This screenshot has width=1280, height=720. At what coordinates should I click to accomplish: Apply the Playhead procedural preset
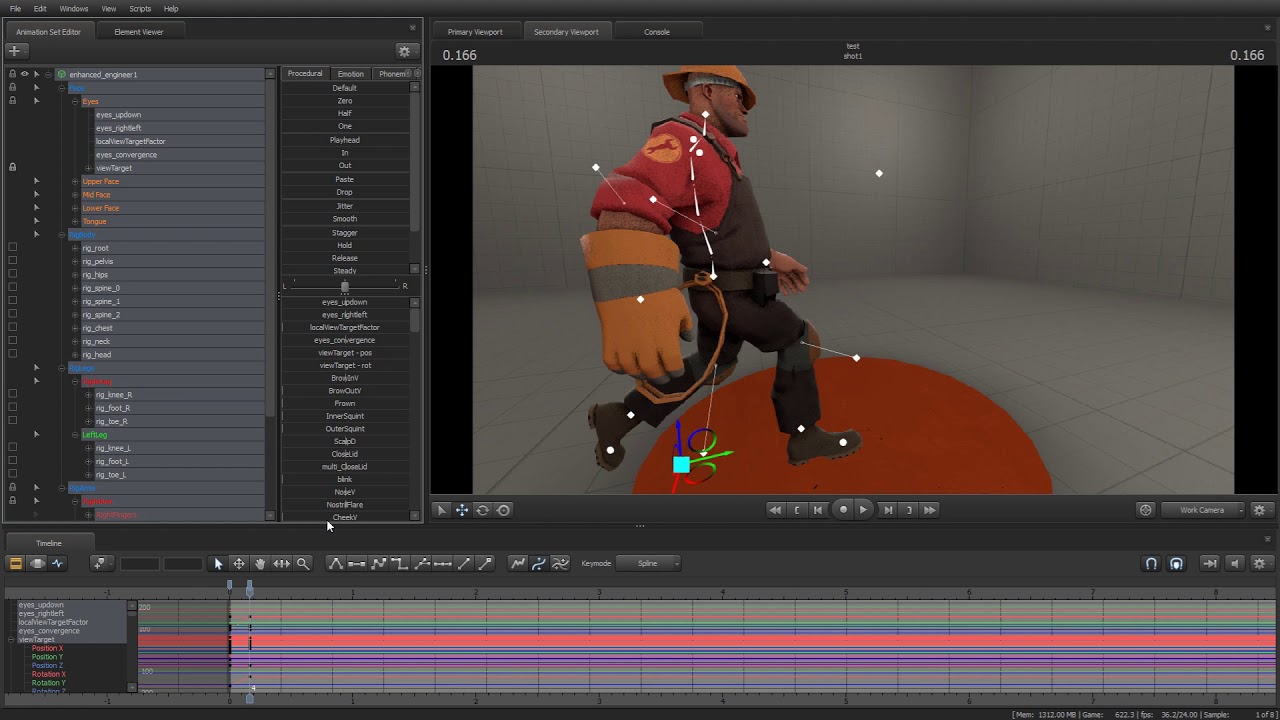[x=345, y=140]
